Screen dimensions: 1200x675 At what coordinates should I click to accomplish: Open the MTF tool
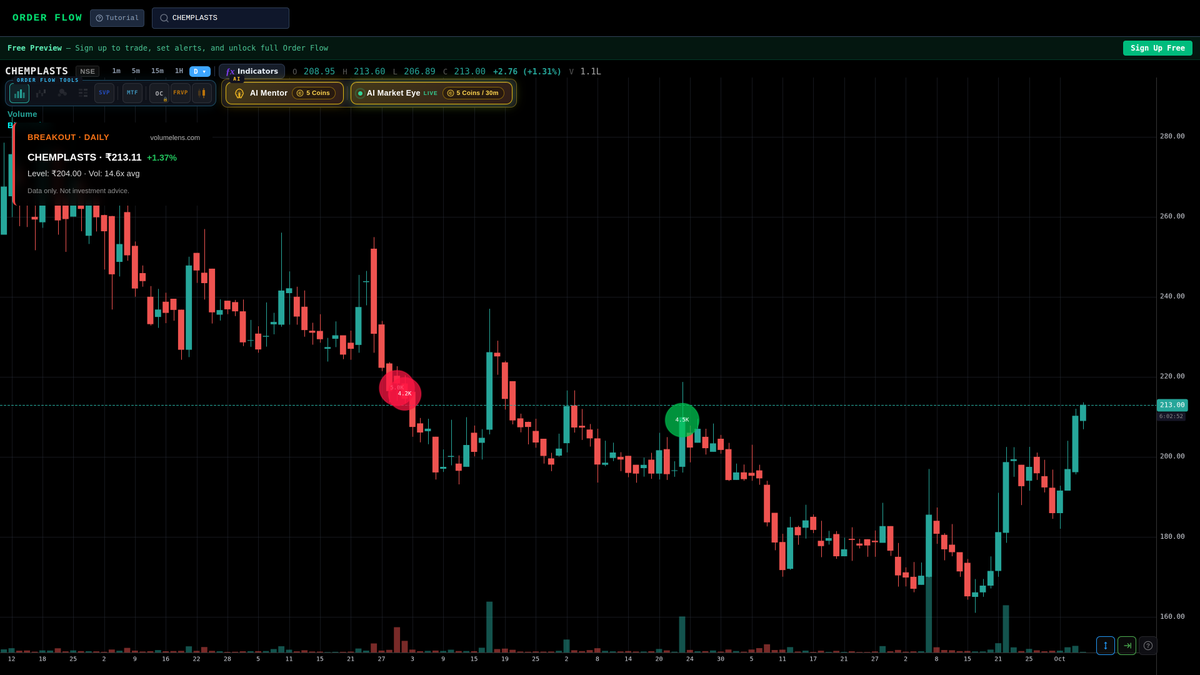point(132,93)
